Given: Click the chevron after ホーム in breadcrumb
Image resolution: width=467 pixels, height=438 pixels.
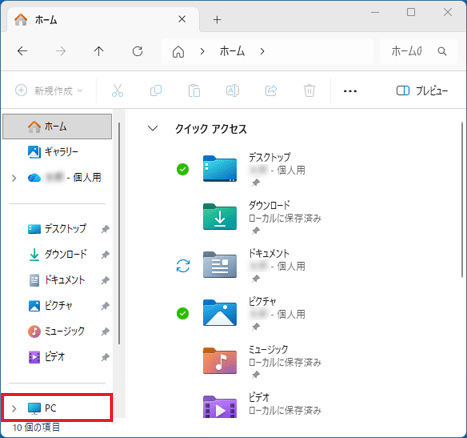Looking at the screenshot, I should pos(262,51).
